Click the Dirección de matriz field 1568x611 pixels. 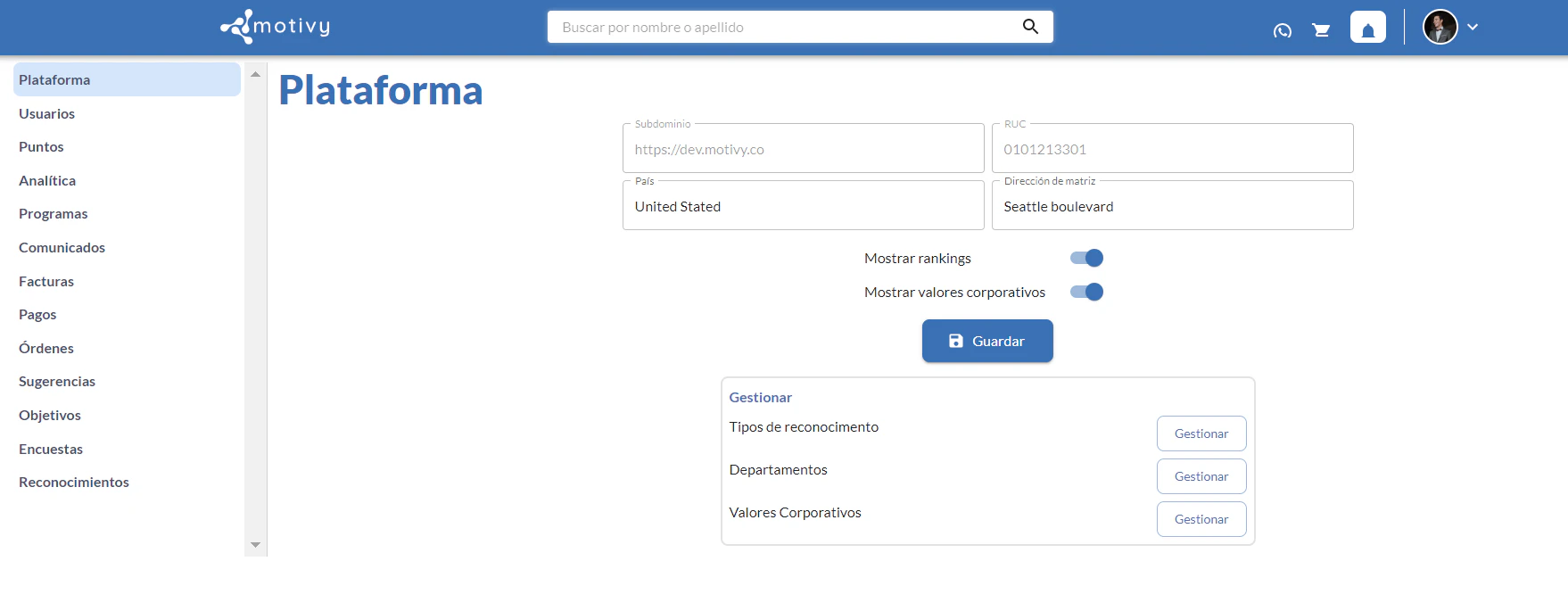pos(1173,205)
